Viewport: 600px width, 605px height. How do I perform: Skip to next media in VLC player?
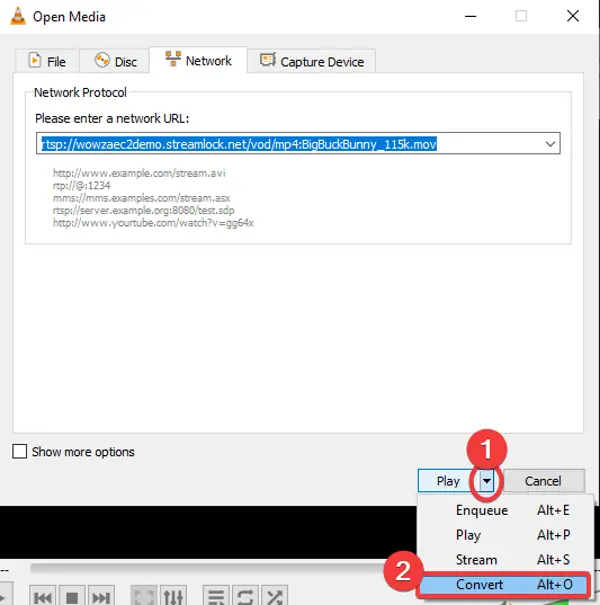click(101, 597)
